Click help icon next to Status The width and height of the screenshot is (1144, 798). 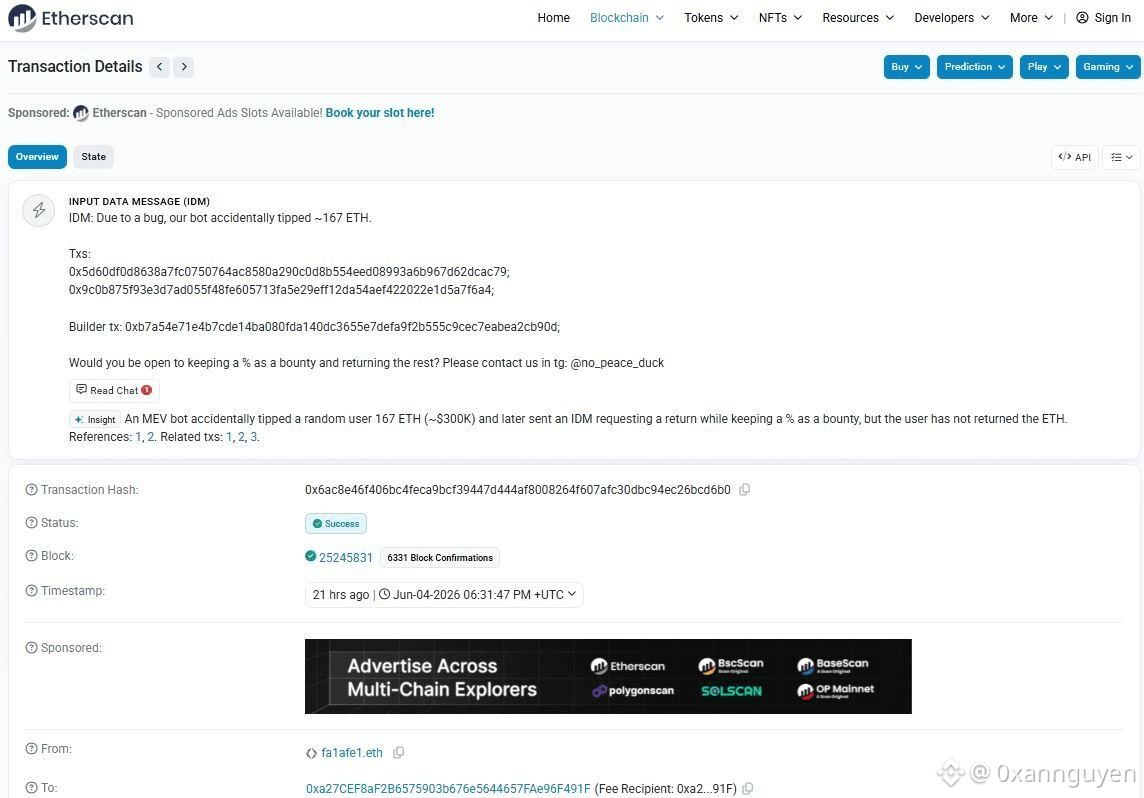coord(31,522)
